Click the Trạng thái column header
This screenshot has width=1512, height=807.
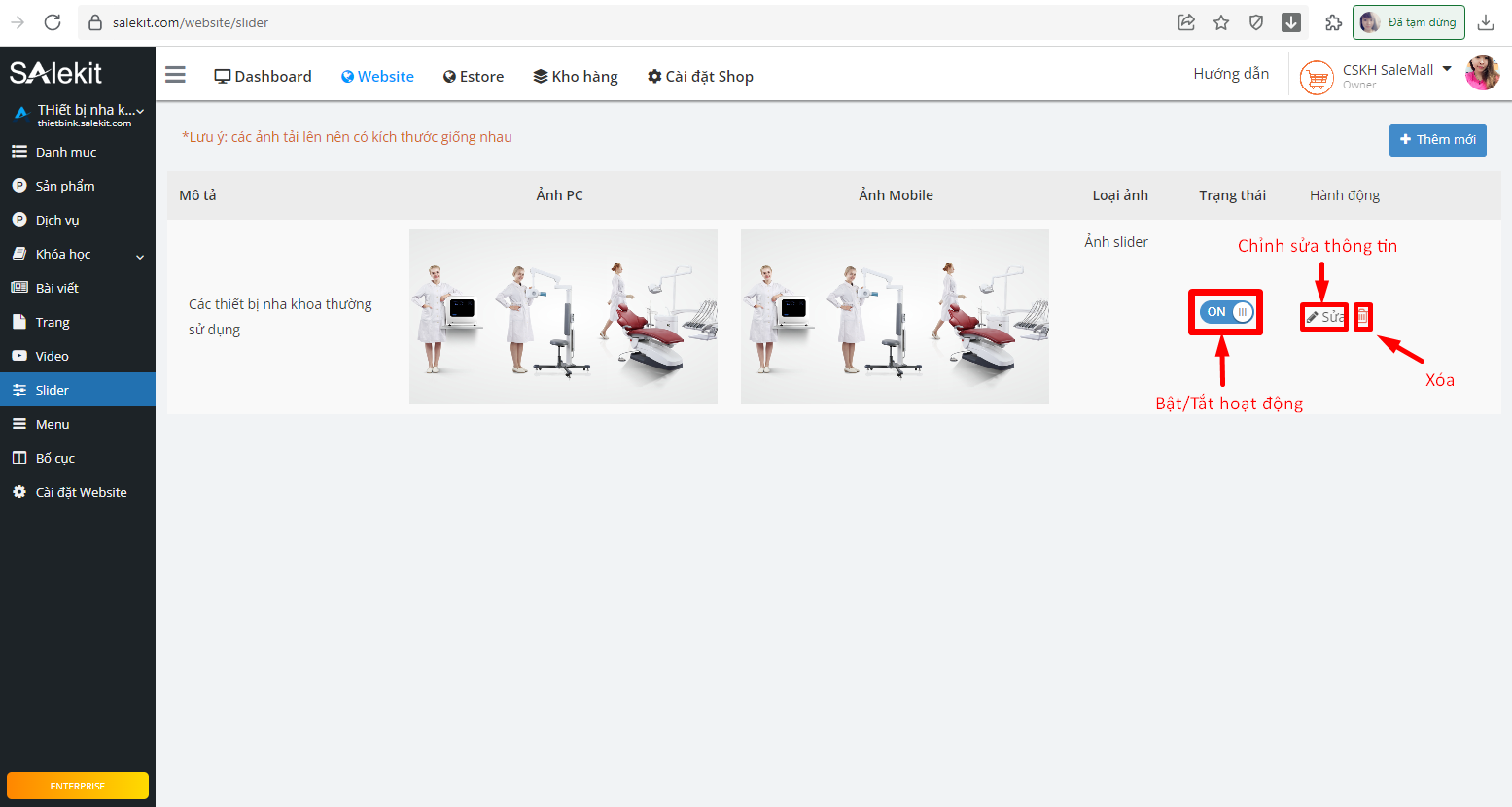click(x=1232, y=195)
